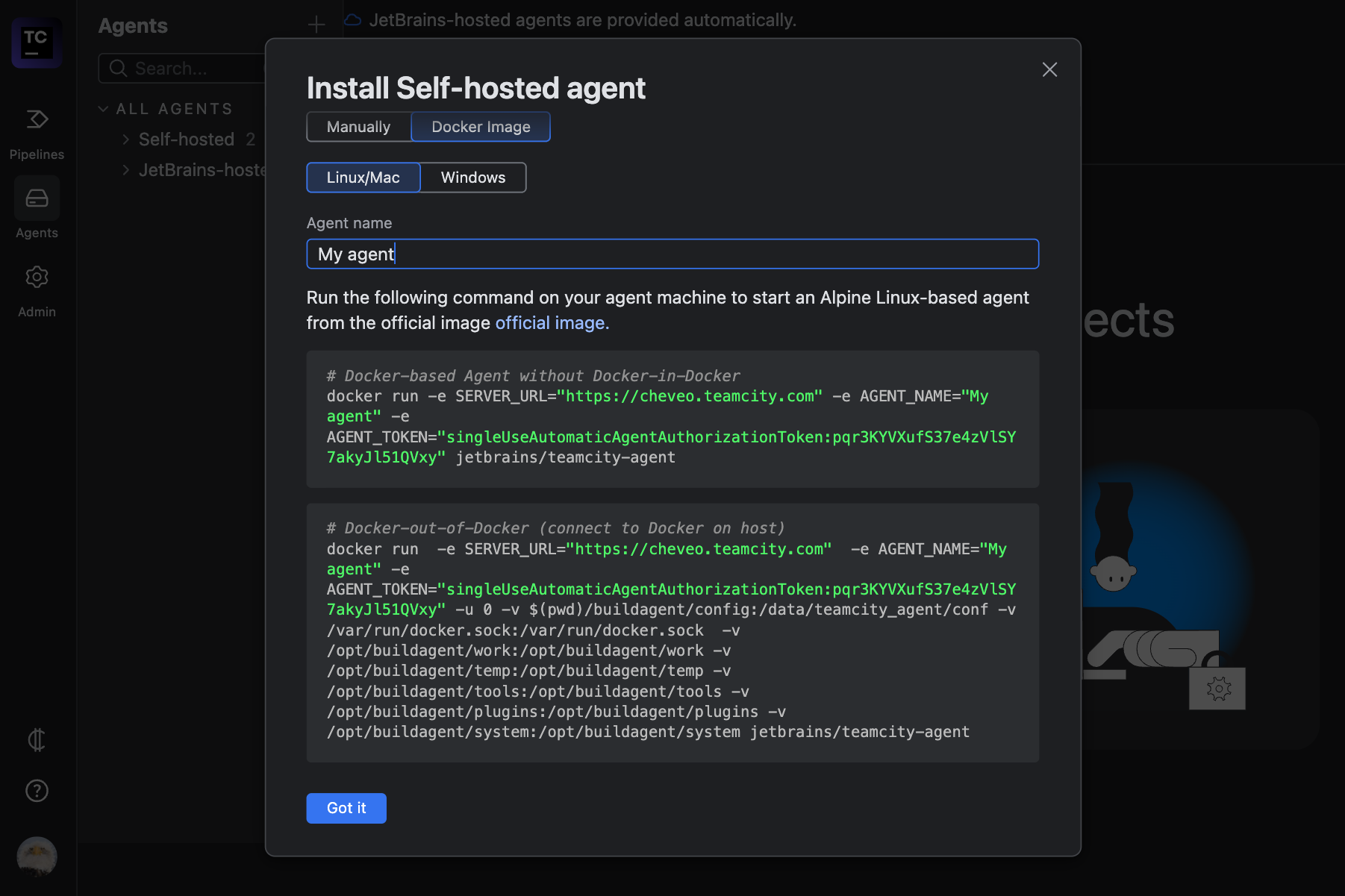Click the billing currency icon in sidebar
The width and height of the screenshot is (1345, 896).
pyautogui.click(x=37, y=739)
